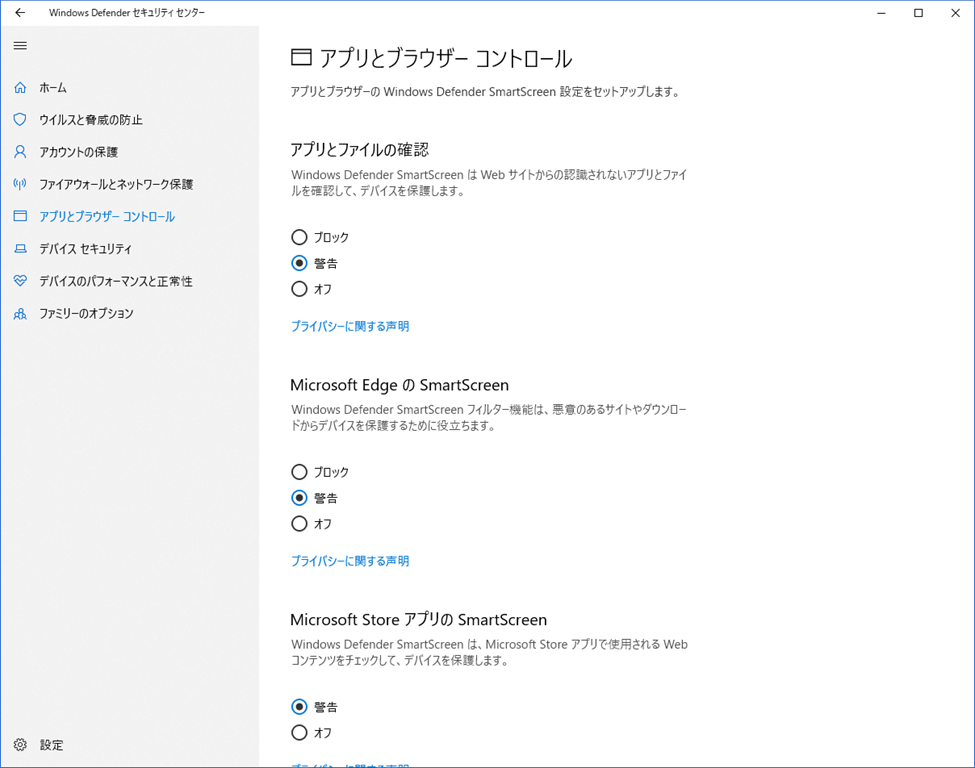
Task: Click the back arrow in title bar
Action: (20, 12)
